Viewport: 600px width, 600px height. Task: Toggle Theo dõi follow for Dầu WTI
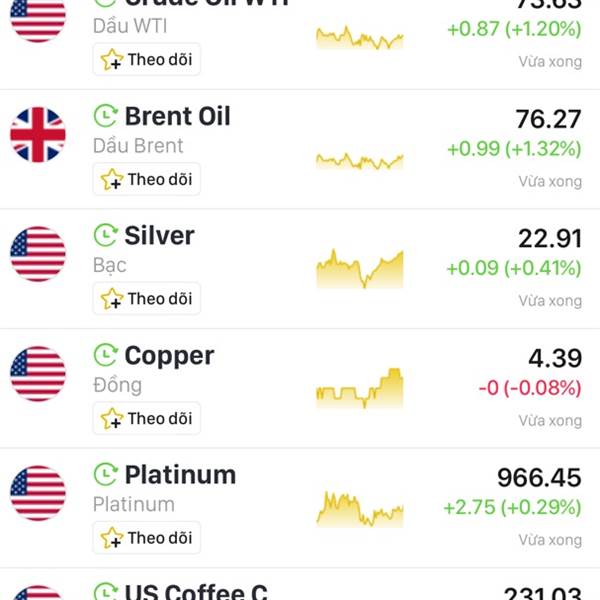coord(147,60)
